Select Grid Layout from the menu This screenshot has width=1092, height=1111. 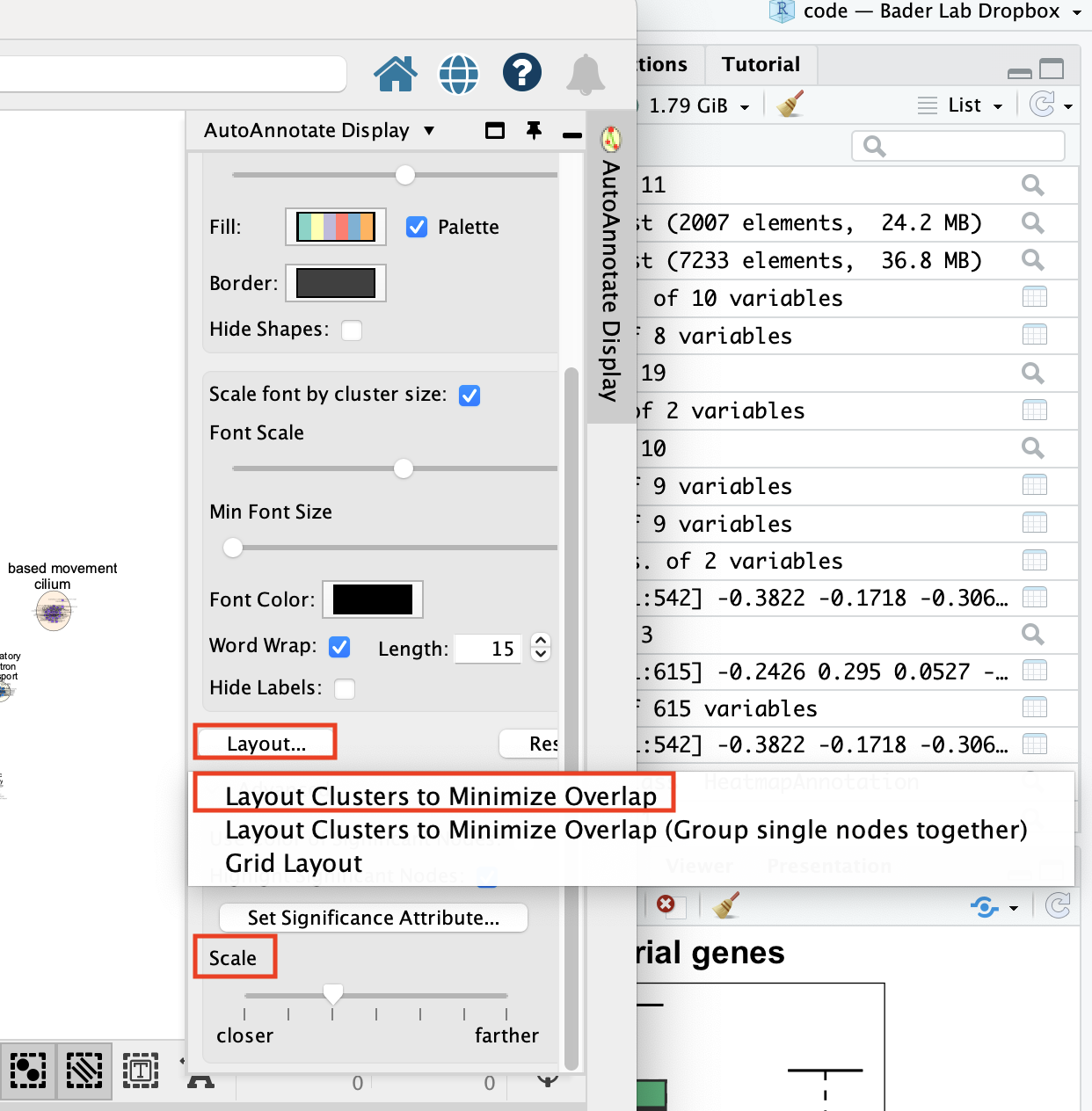[294, 863]
